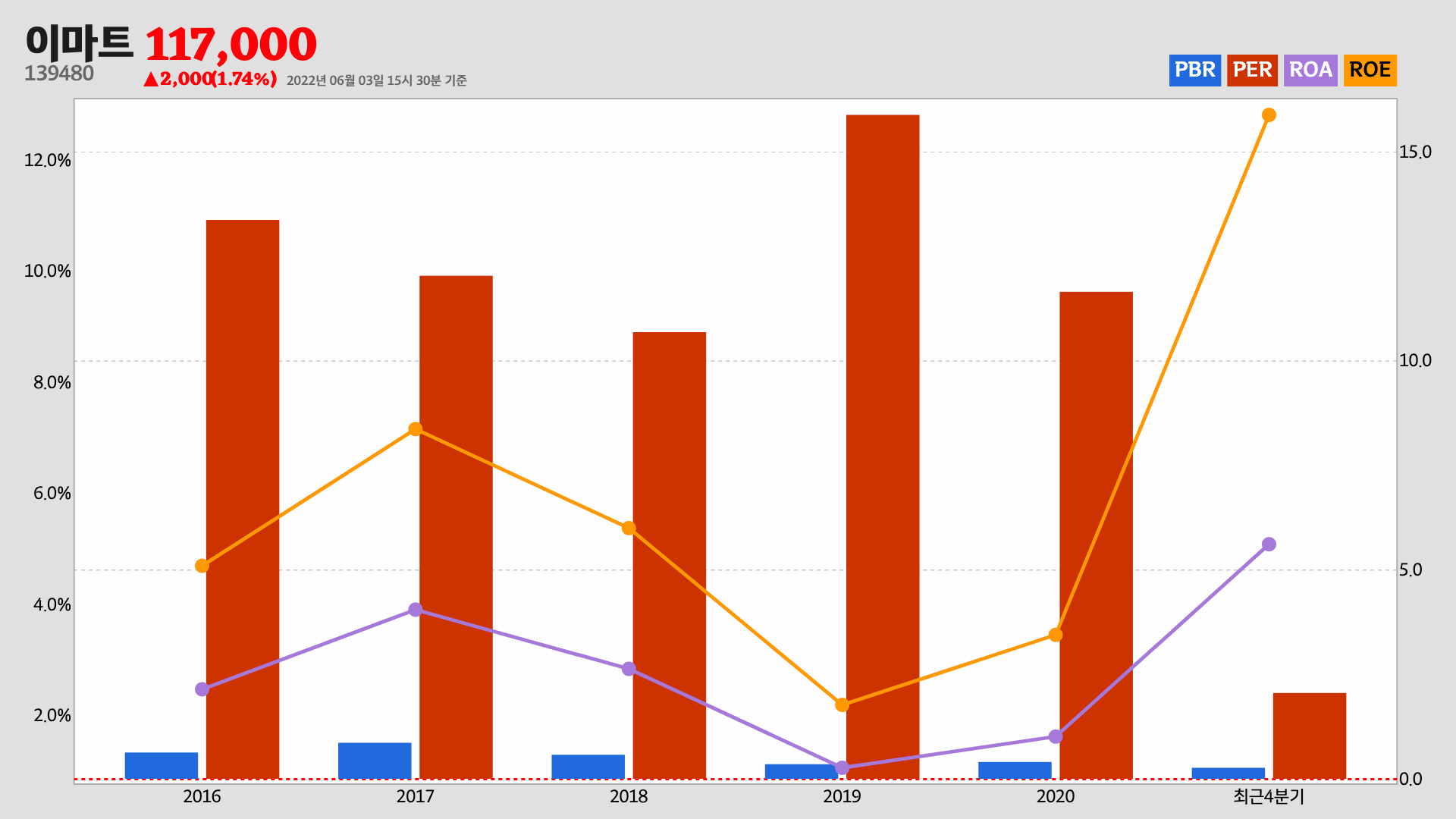Image resolution: width=1456 pixels, height=819 pixels.
Task: Click the 12.0% left axis label
Action: coord(48,160)
